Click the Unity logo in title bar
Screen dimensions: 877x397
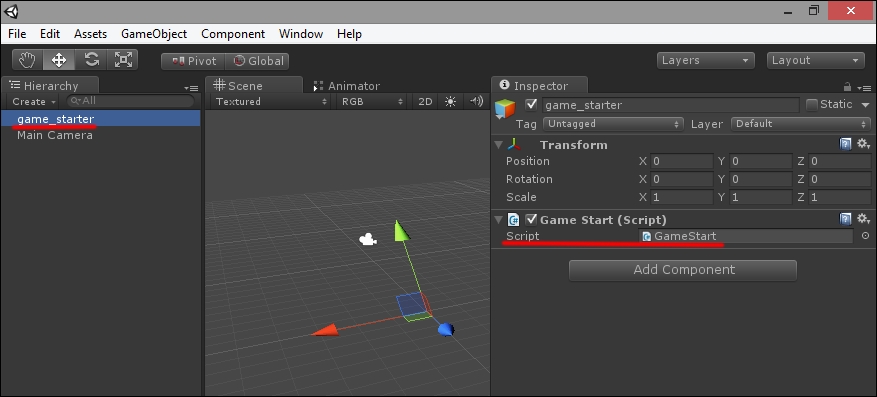click(12, 11)
